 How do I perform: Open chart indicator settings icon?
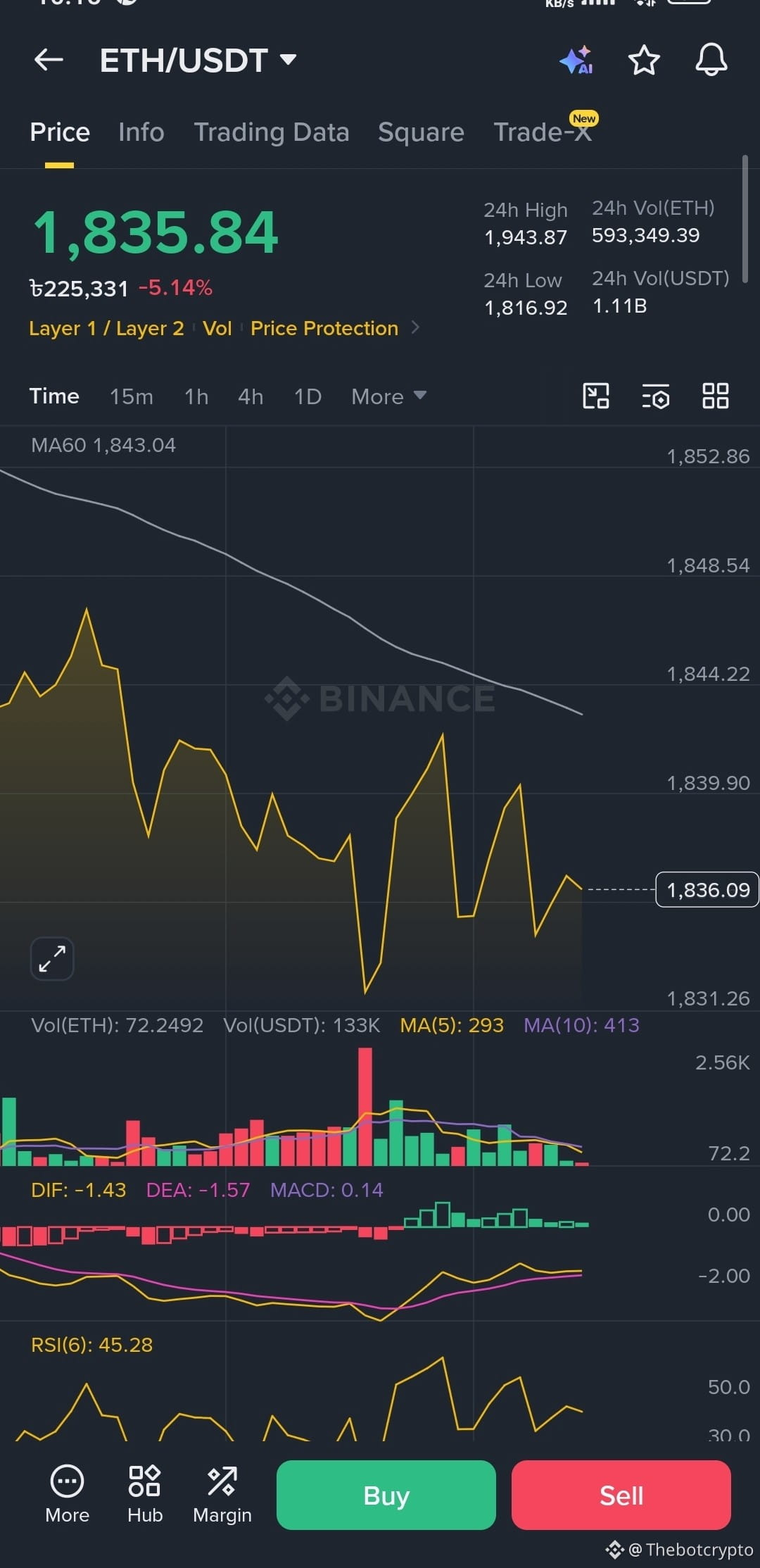[x=656, y=396]
